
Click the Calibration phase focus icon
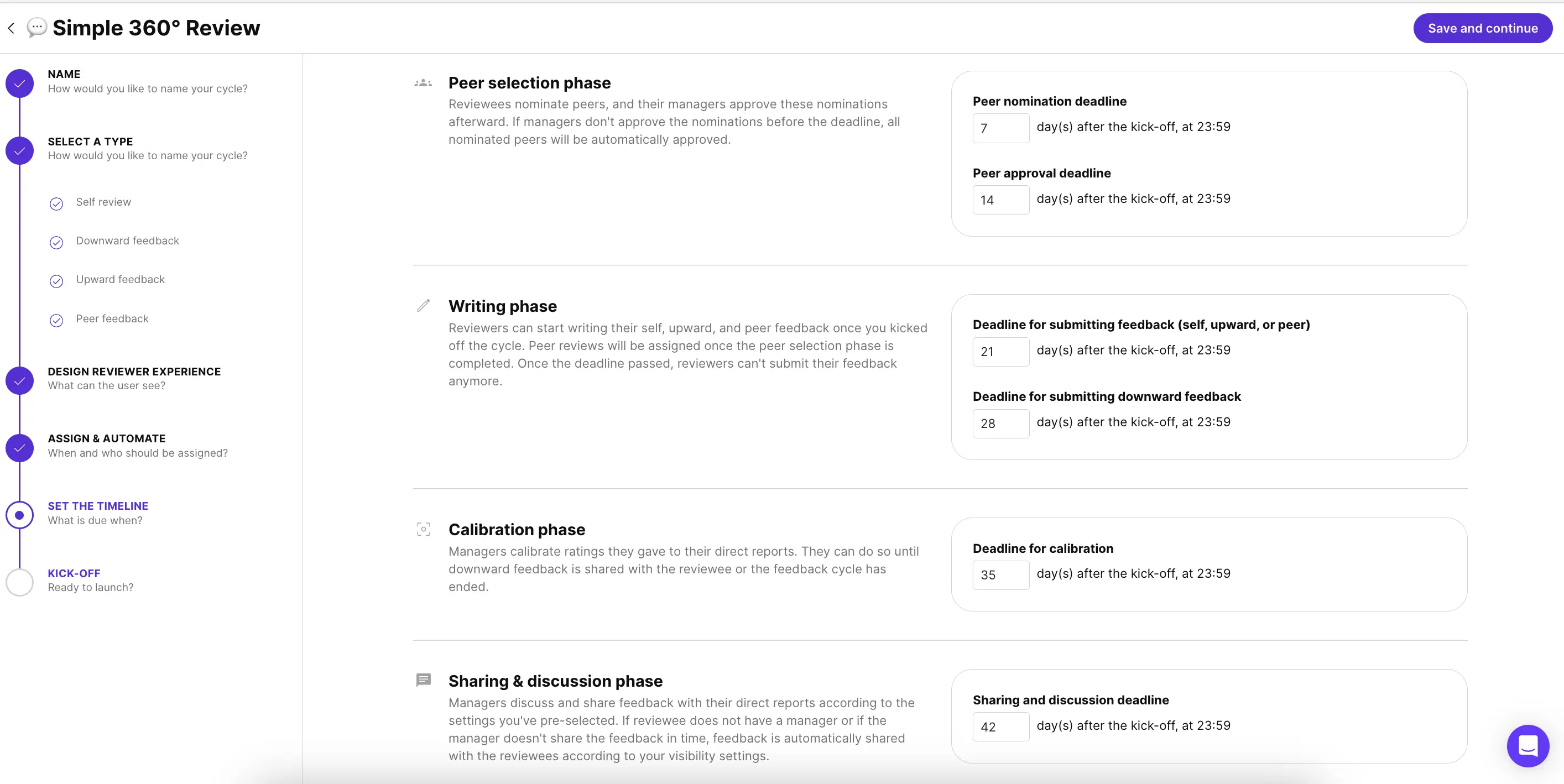(423, 529)
